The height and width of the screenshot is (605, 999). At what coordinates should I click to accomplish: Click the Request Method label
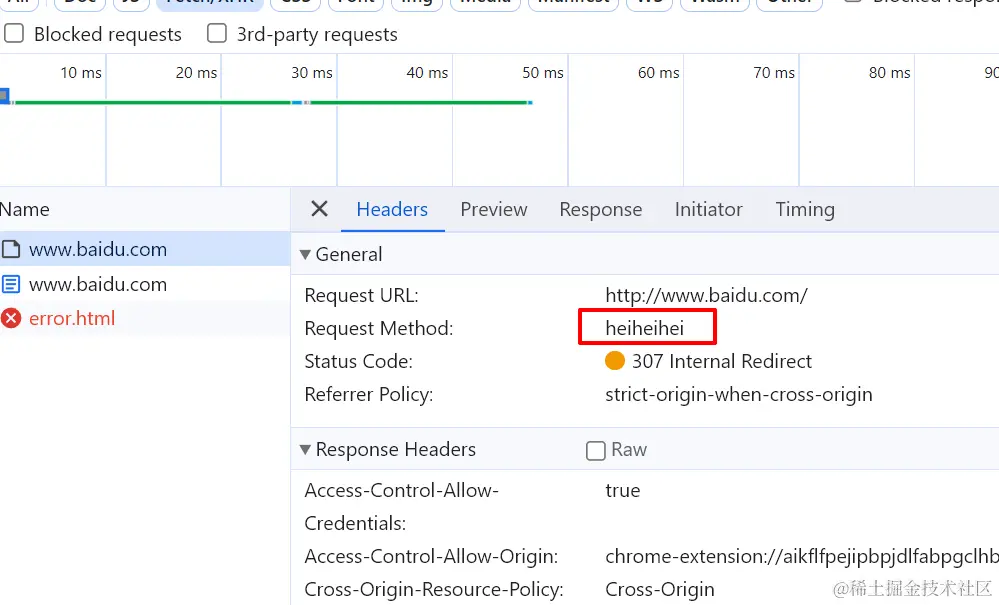pos(378,328)
